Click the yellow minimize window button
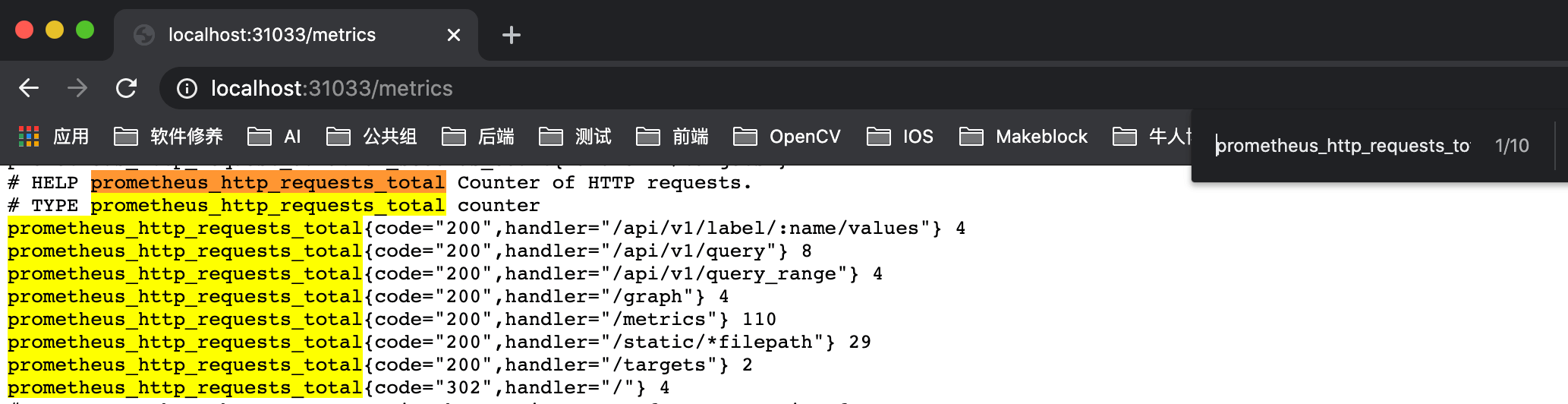Image resolution: width=1568 pixels, height=404 pixels. 55,30
